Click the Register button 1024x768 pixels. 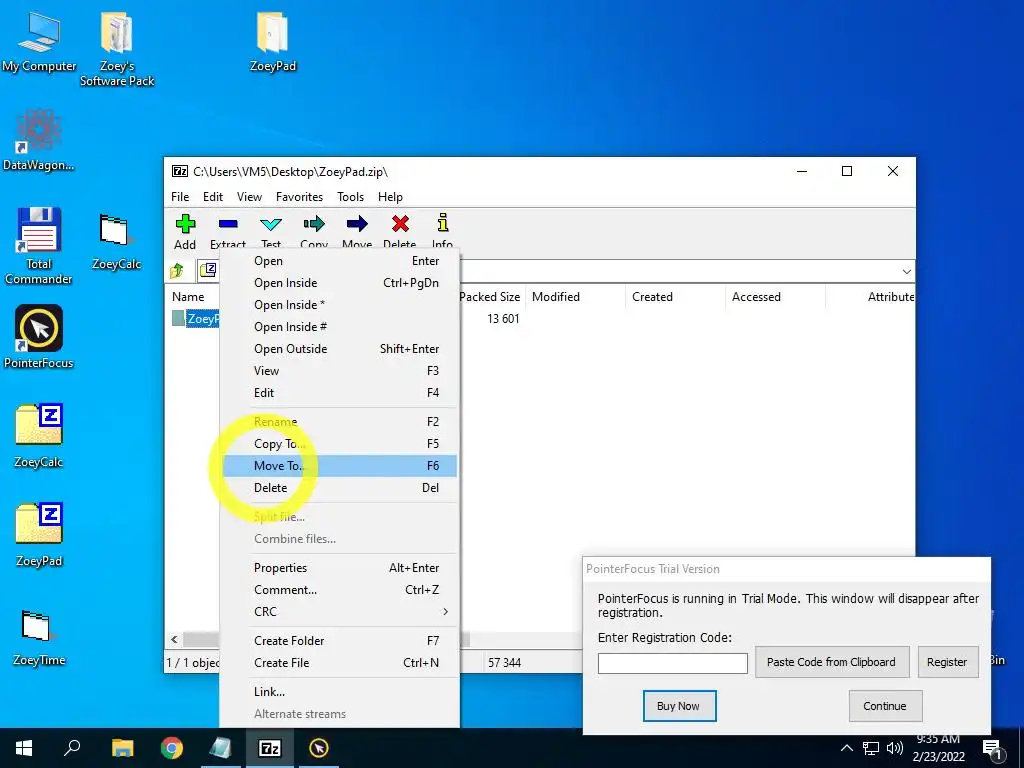[948, 662]
